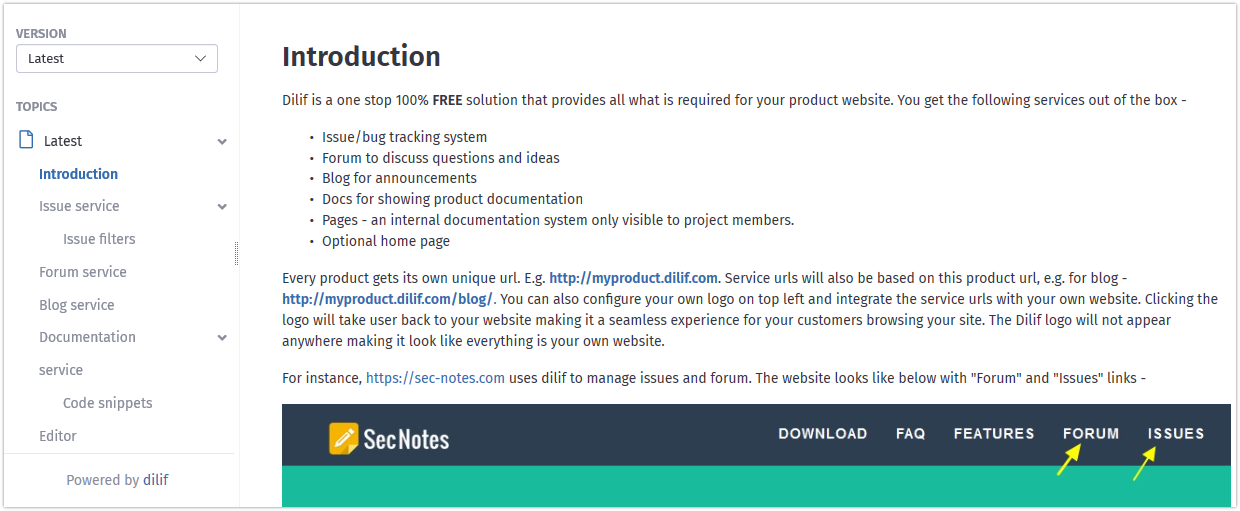Click the SecNotes pencil logo icon
1240x511 pixels.
point(344,438)
